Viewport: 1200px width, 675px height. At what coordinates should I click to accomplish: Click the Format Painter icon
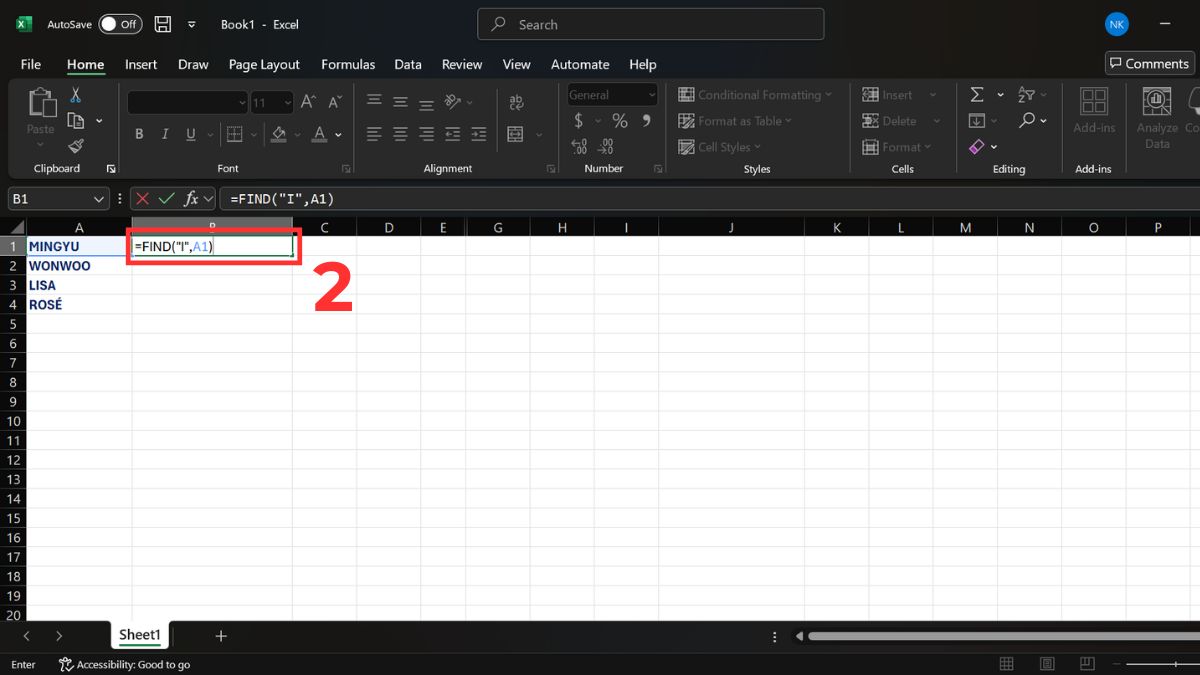pos(76,146)
